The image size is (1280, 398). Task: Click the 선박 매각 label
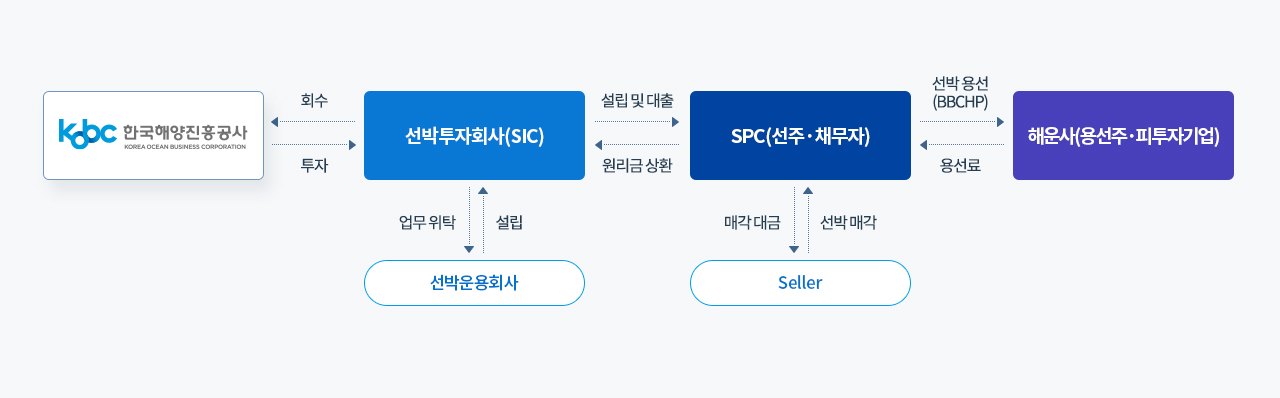click(x=848, y=222)
